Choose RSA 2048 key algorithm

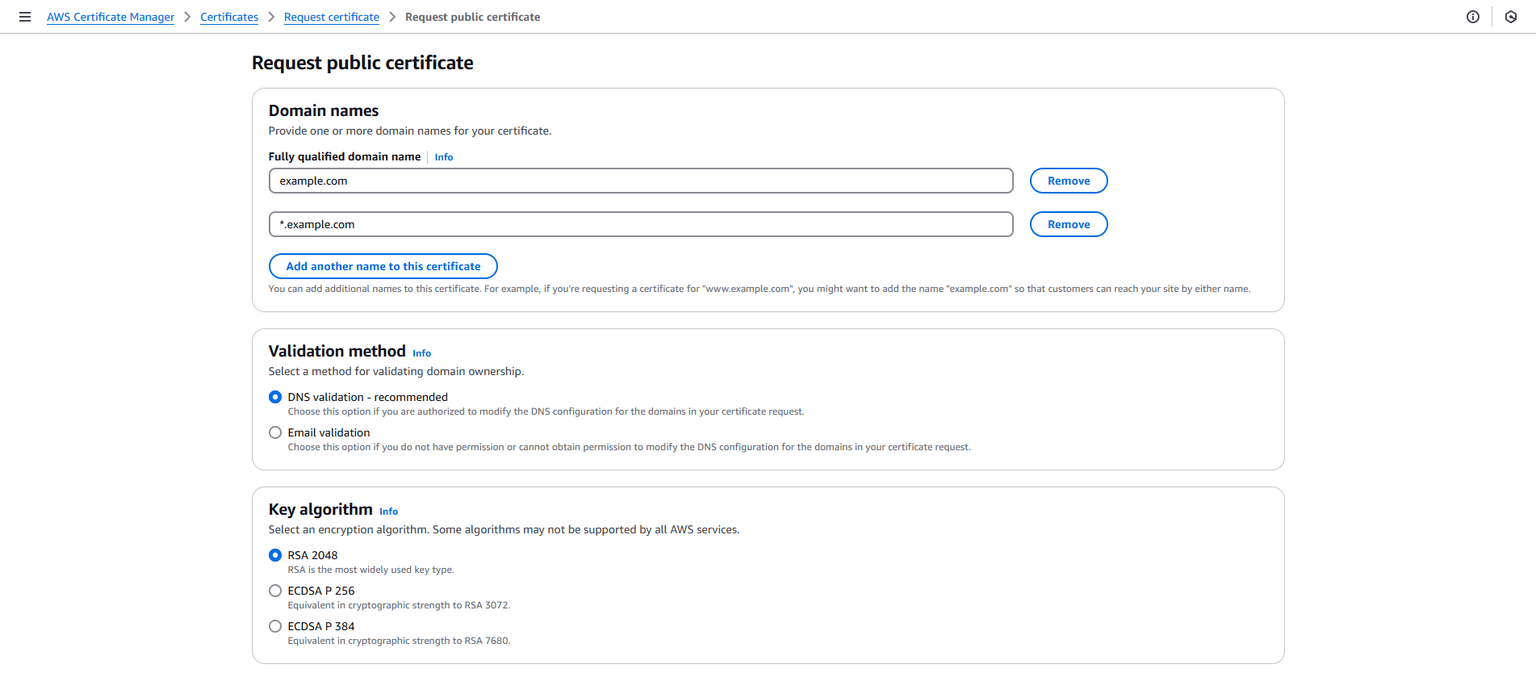point(275,555)
